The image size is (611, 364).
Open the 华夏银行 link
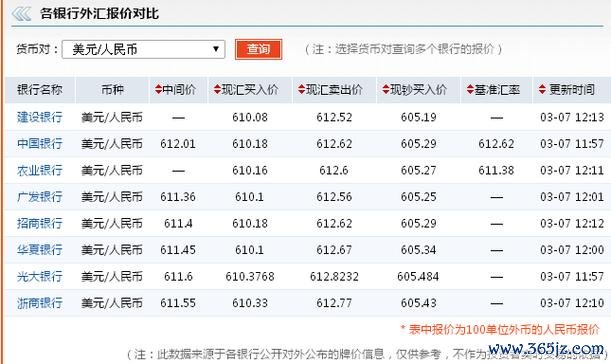[40, 250]
